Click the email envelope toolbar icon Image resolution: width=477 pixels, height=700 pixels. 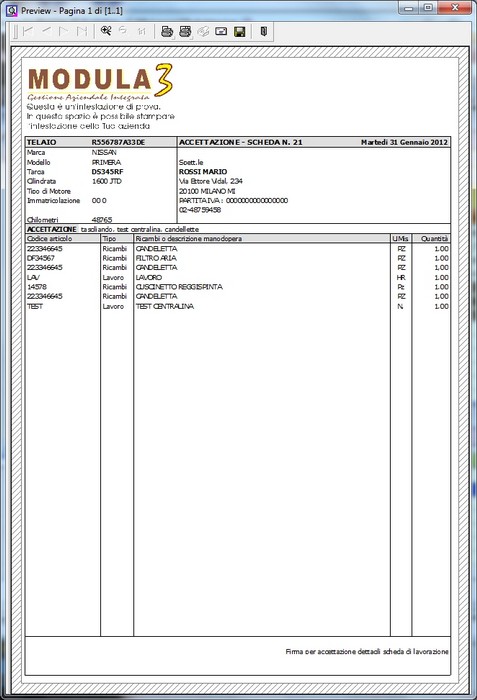coord(221,31)
